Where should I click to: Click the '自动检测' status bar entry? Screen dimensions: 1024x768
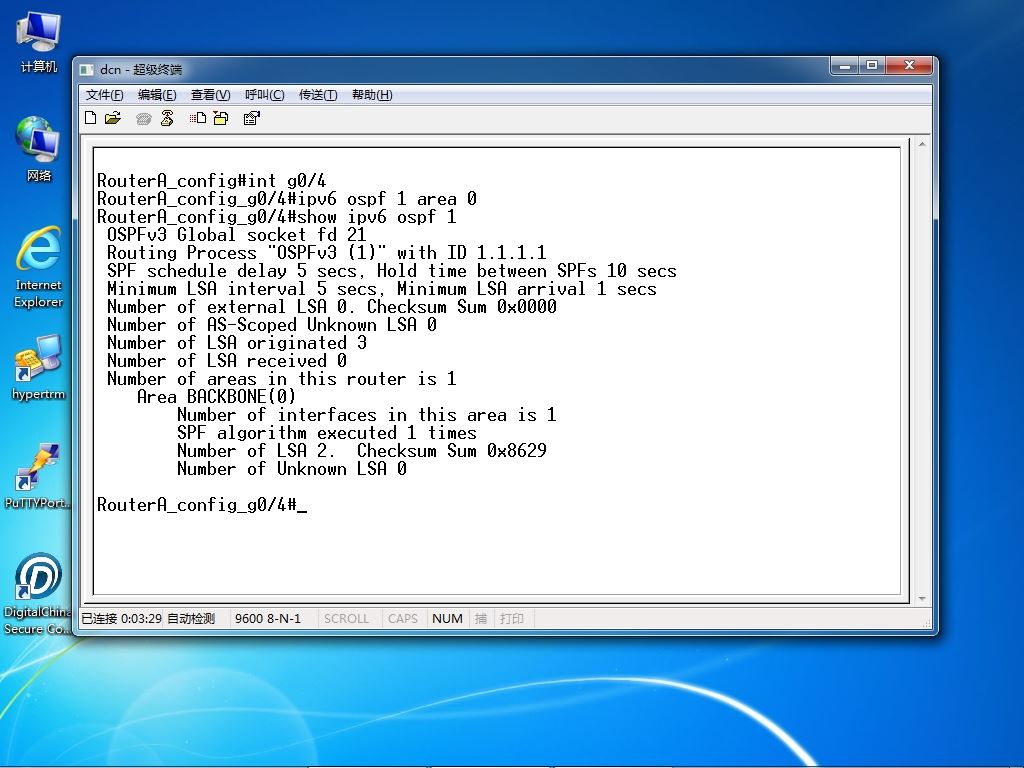[191, 618]
